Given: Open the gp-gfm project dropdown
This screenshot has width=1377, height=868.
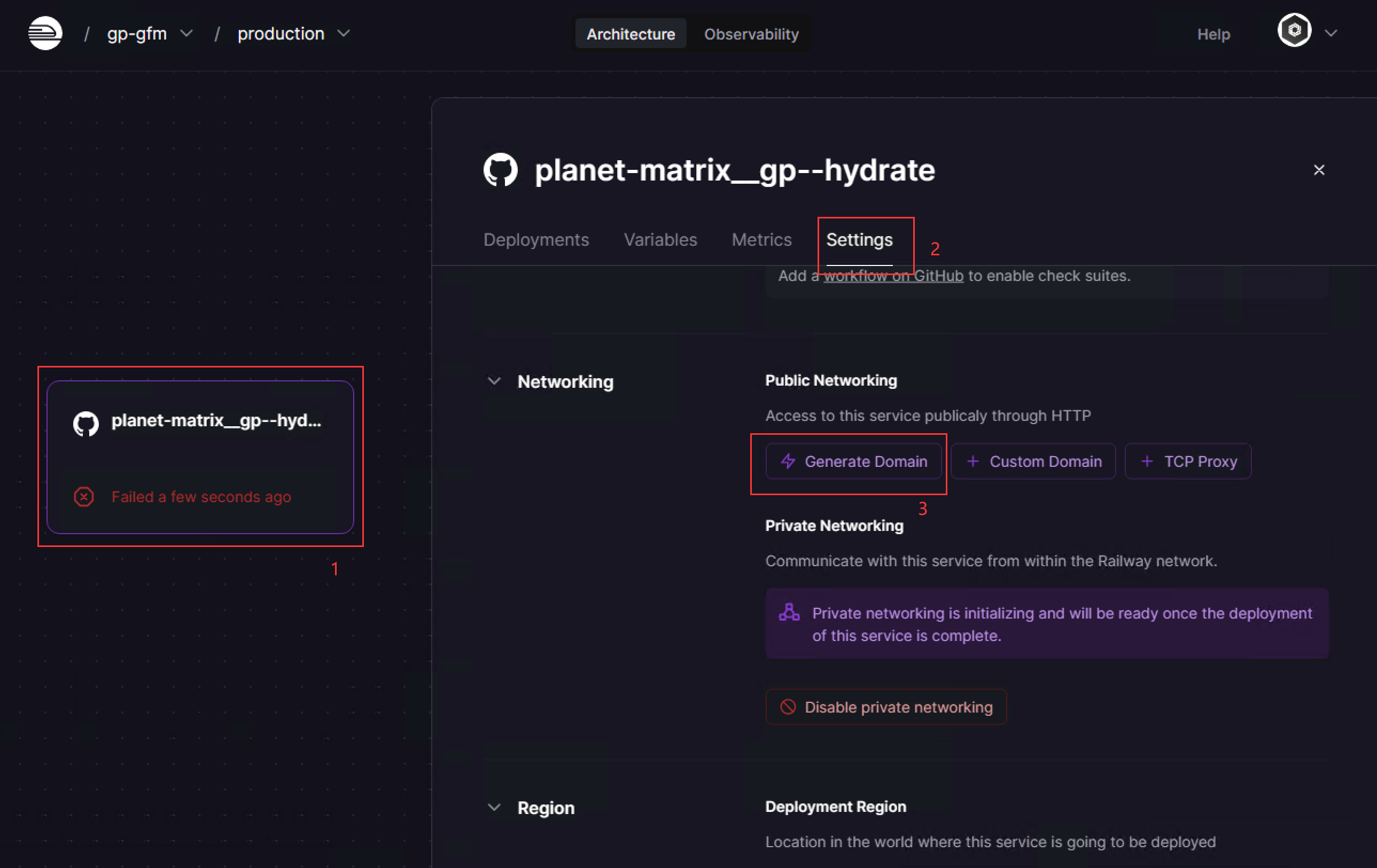Looking at the screenshot, I should pos(150,34).
